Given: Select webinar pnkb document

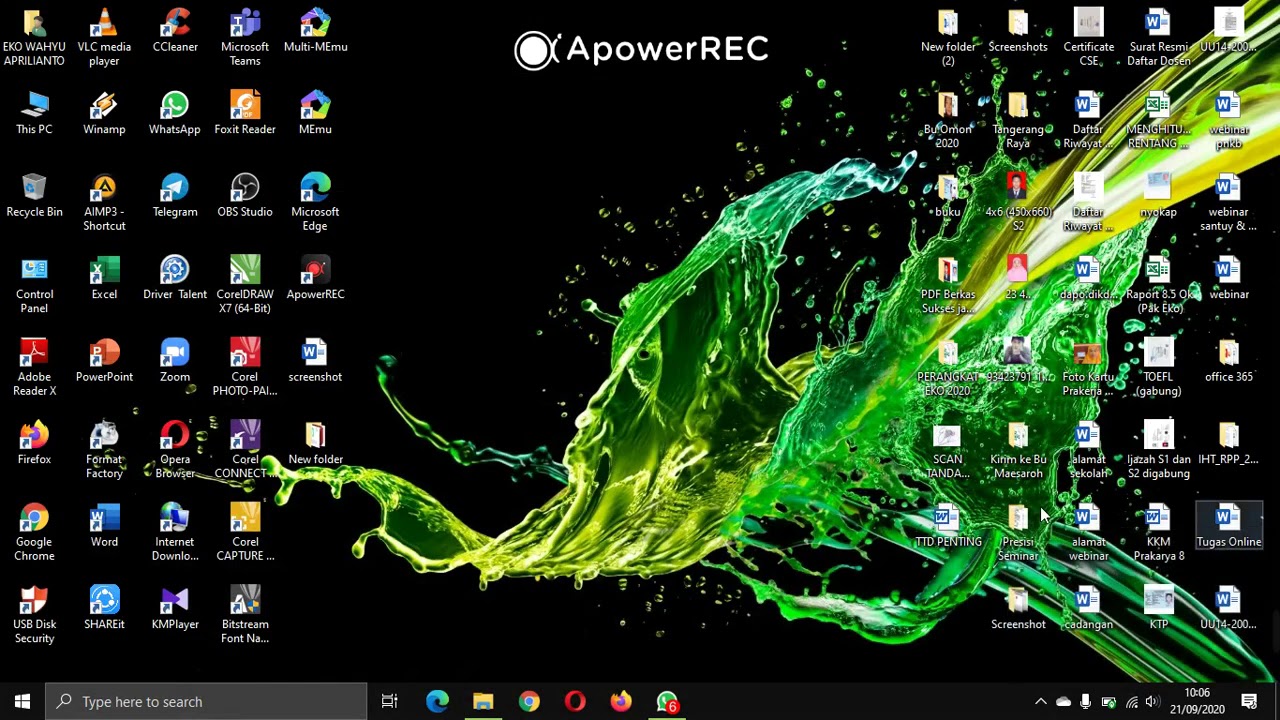Looking at the screenshot, I should pyautogui.click(x=1229, y=120).
